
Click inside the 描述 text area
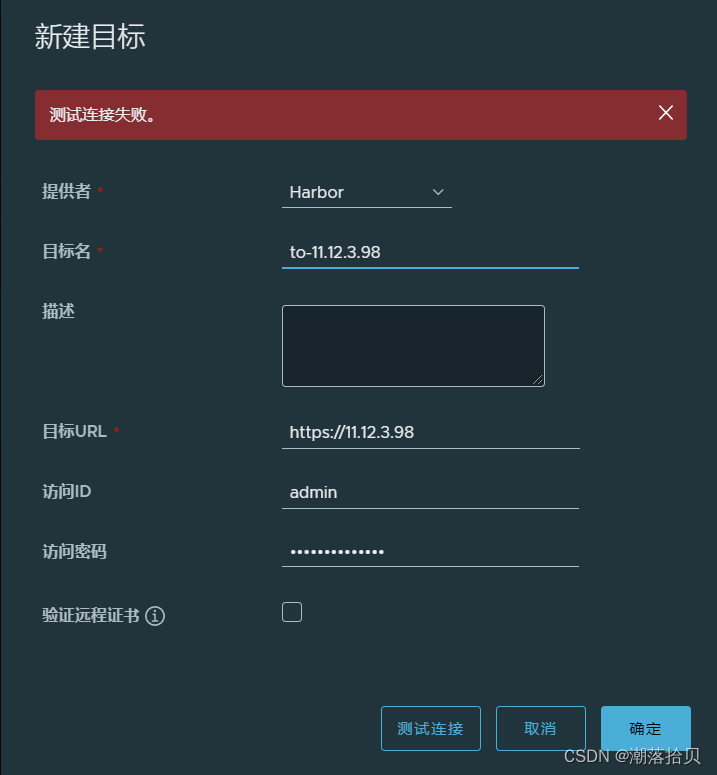pos(414,346)
